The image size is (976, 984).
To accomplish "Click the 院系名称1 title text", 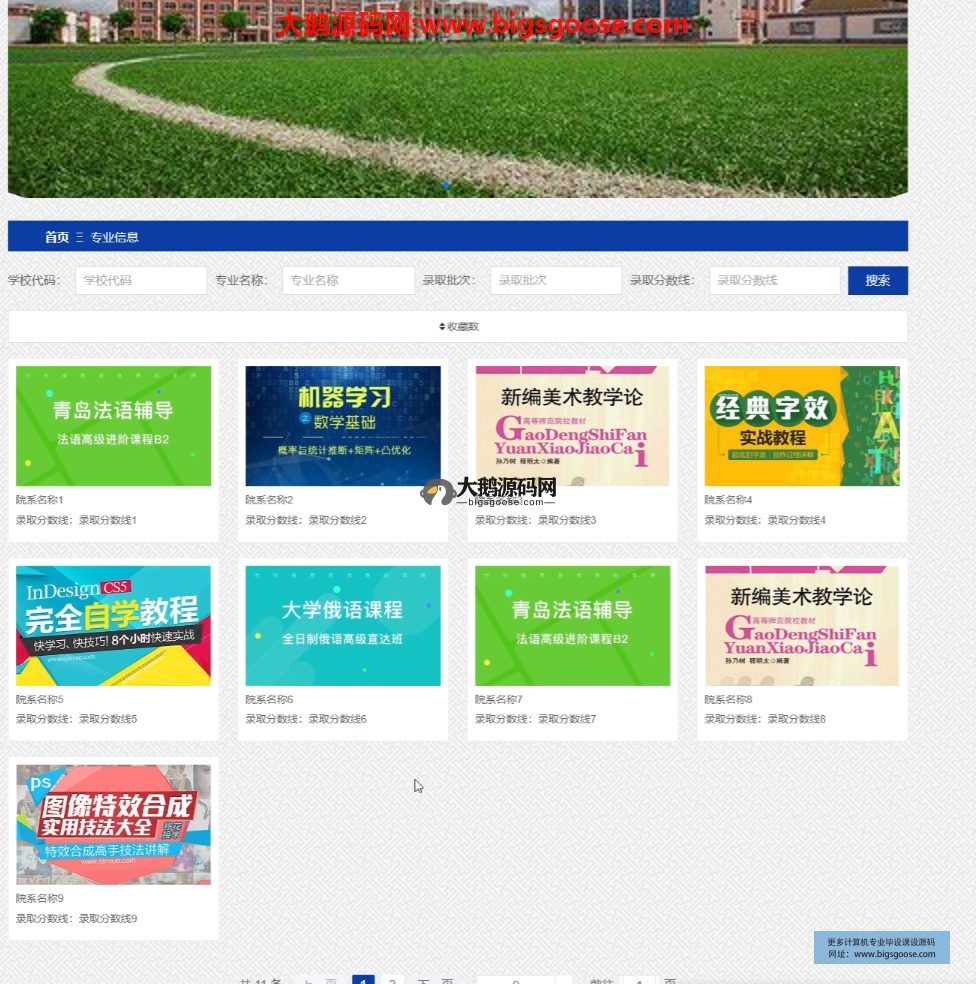I will point(40,500).
